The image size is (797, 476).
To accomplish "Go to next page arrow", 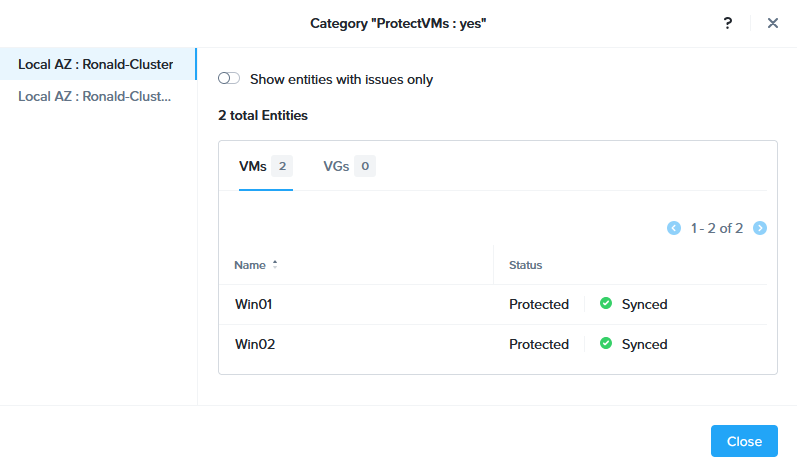I will click(760, 228).
